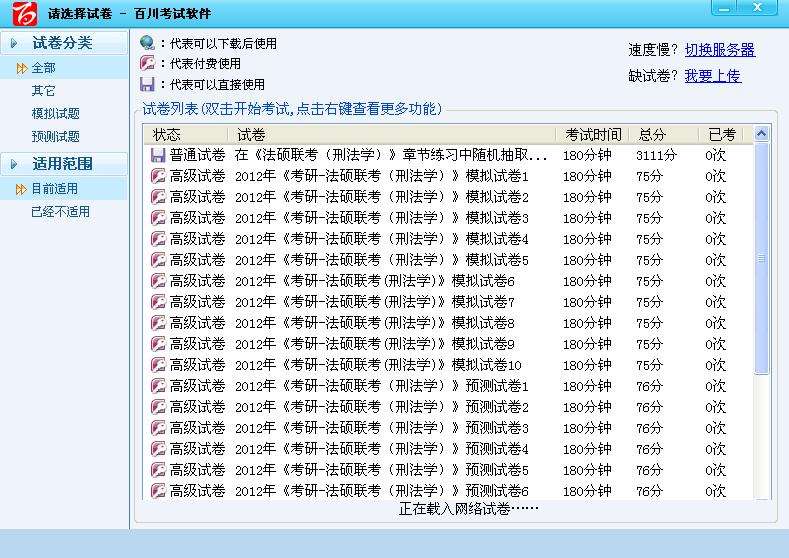789x558 pixels.
Task: Click 75分 cell in 模拟试卷3 row
Action: (649, 218)
